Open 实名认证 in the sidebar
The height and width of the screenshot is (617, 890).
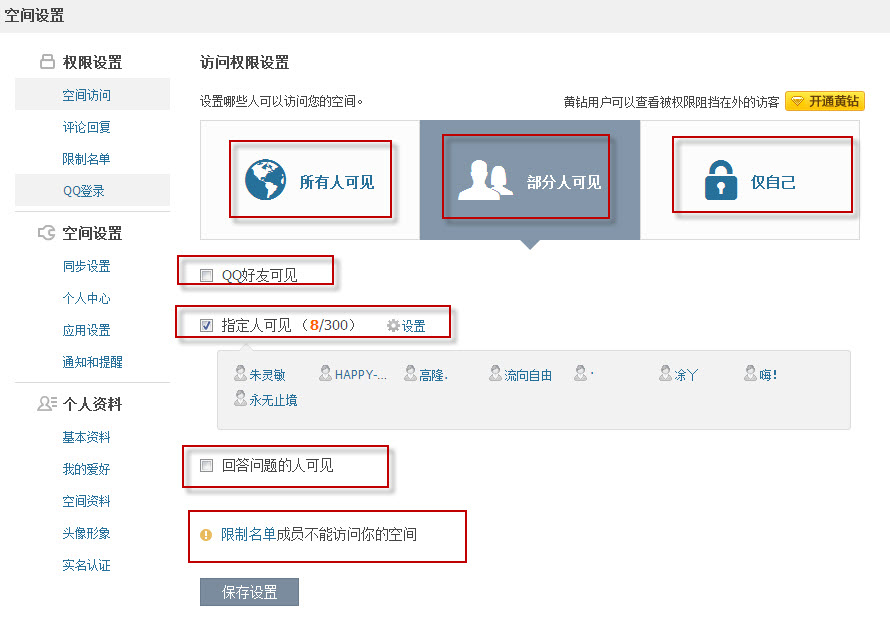click(x=86, y=565)
